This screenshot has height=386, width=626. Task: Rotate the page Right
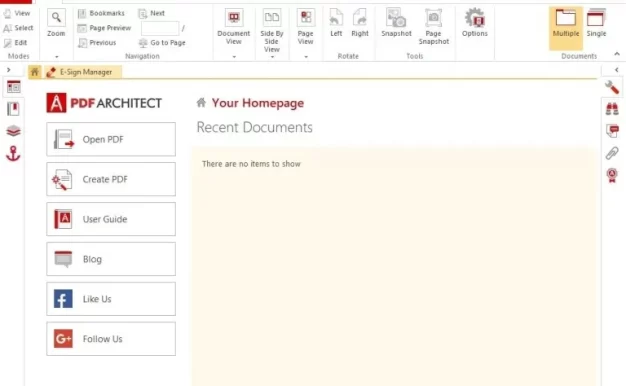point(360,23)
